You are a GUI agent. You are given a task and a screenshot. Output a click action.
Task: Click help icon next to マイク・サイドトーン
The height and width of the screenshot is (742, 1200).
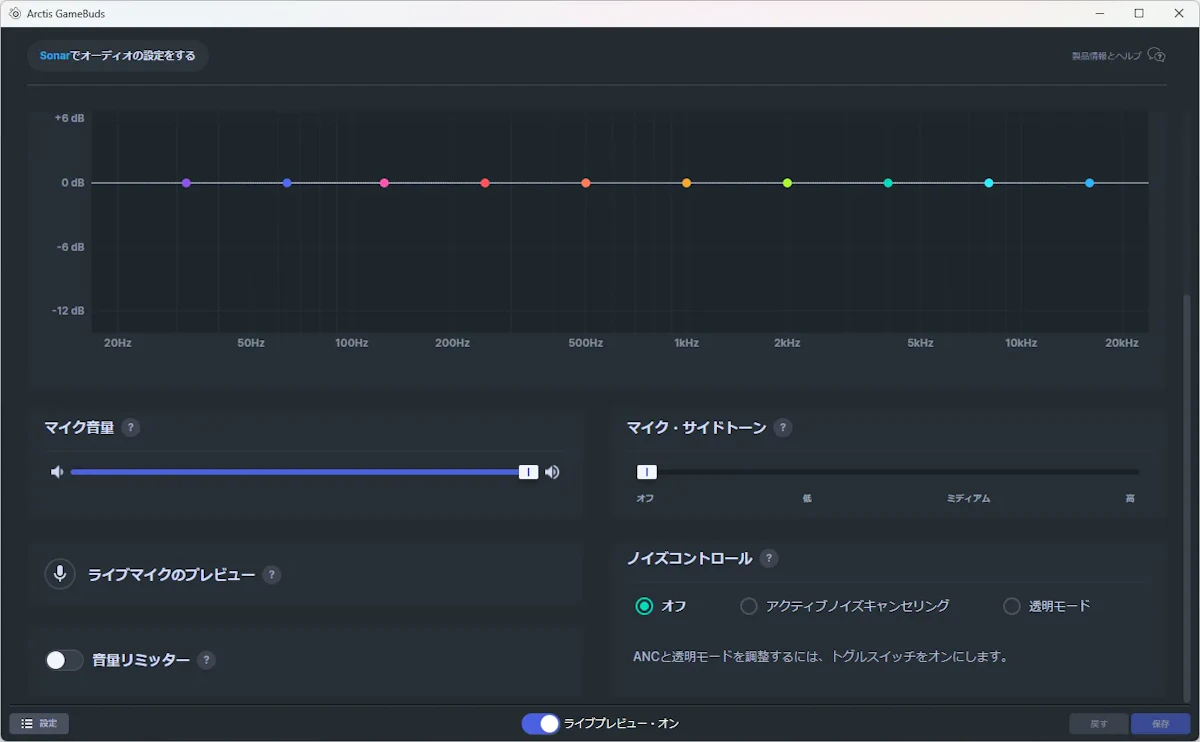(783, 428)
